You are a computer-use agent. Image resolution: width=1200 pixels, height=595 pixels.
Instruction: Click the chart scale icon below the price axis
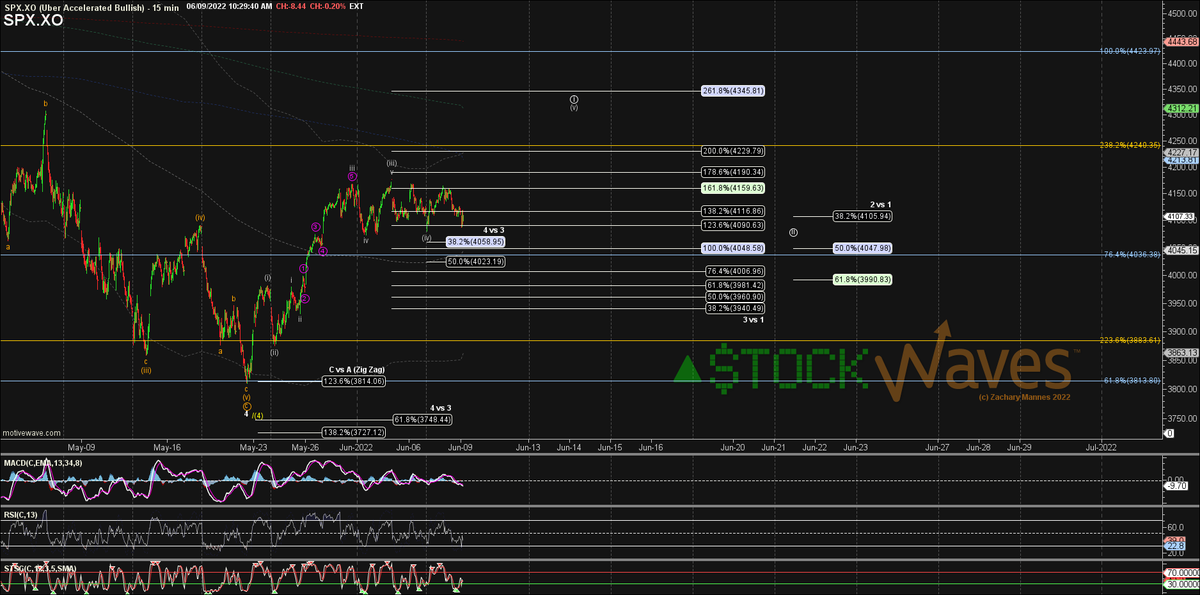[x=1169, y=434]
